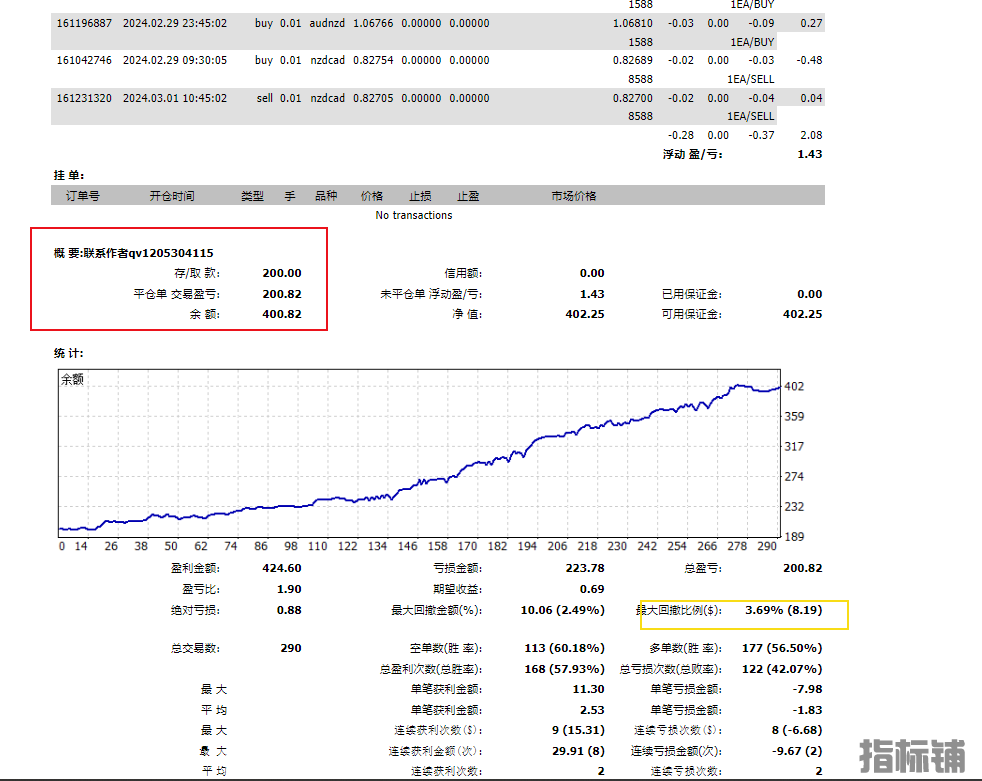982x781 pixels.
Task: Click the 止盈 column header
Action: click(468, 196)
